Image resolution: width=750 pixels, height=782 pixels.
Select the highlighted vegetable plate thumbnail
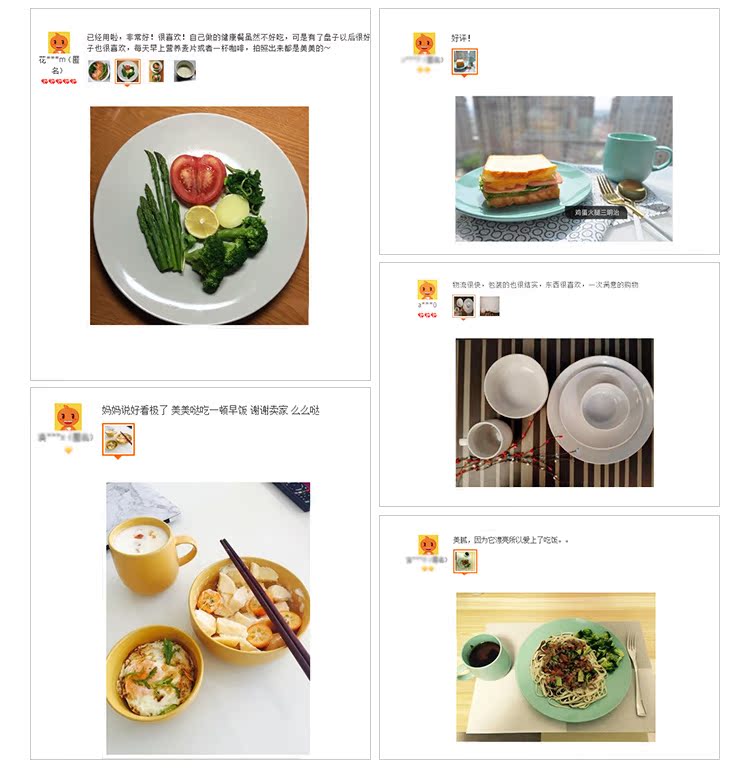click(128, 71)
